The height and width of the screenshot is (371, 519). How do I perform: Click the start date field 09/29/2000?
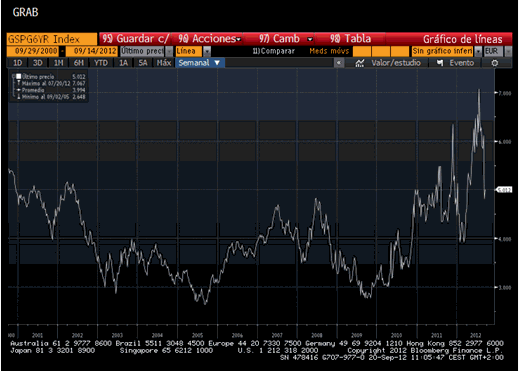(32, 51)
